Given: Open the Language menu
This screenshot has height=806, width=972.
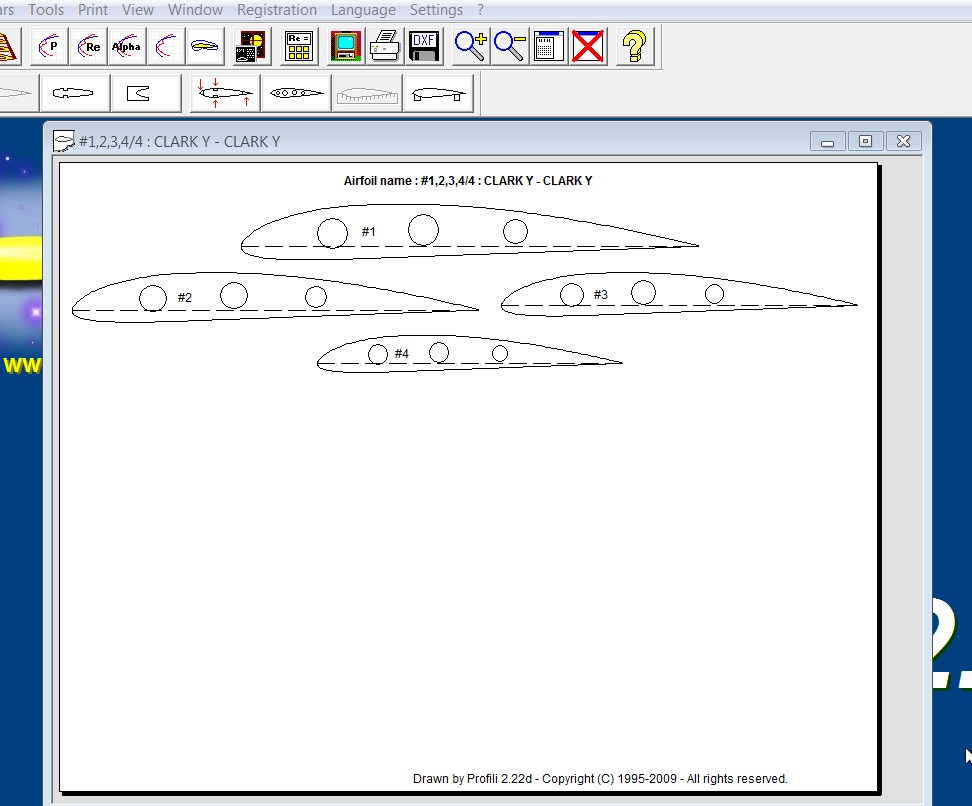Looking at the screenshot, I should click(x=363, y=10).
